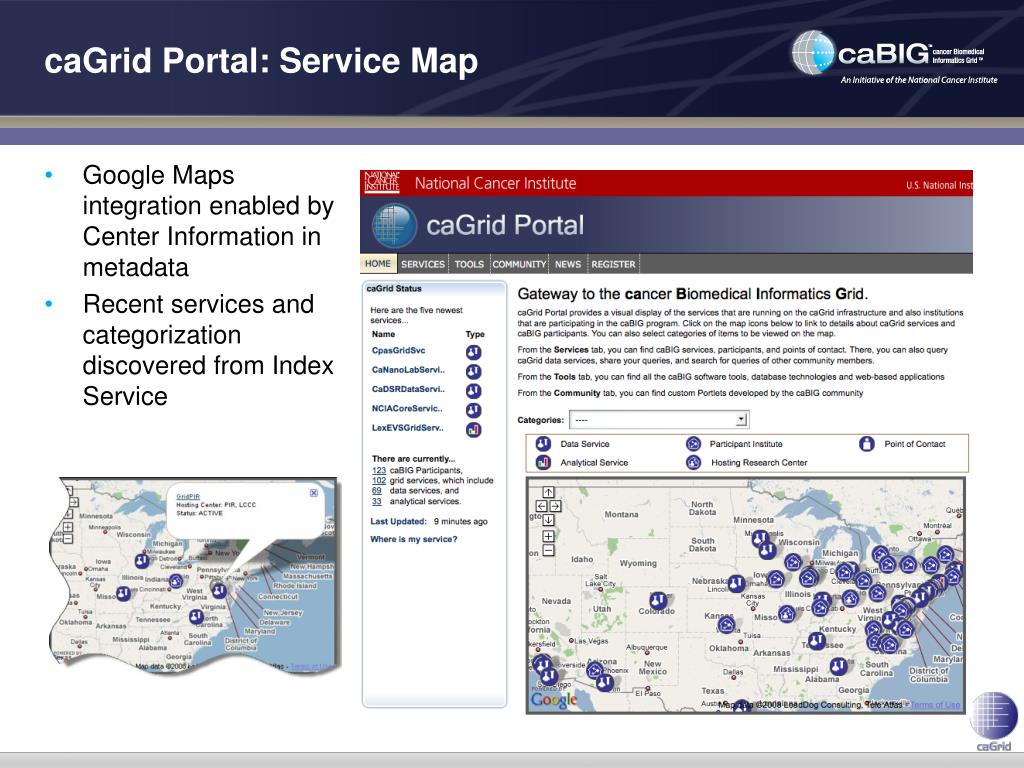The height and width of the screenshot is (768, 1024).
Task: Select the Nebraska data service marker
Action: 736,584
